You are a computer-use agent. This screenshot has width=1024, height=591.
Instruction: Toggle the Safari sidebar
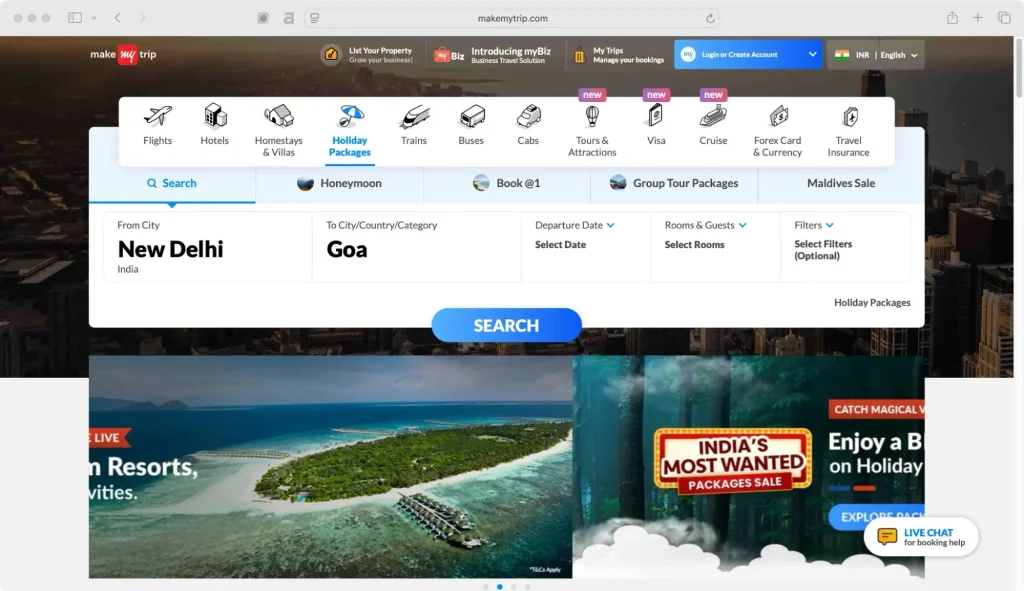tap(75, 18)
